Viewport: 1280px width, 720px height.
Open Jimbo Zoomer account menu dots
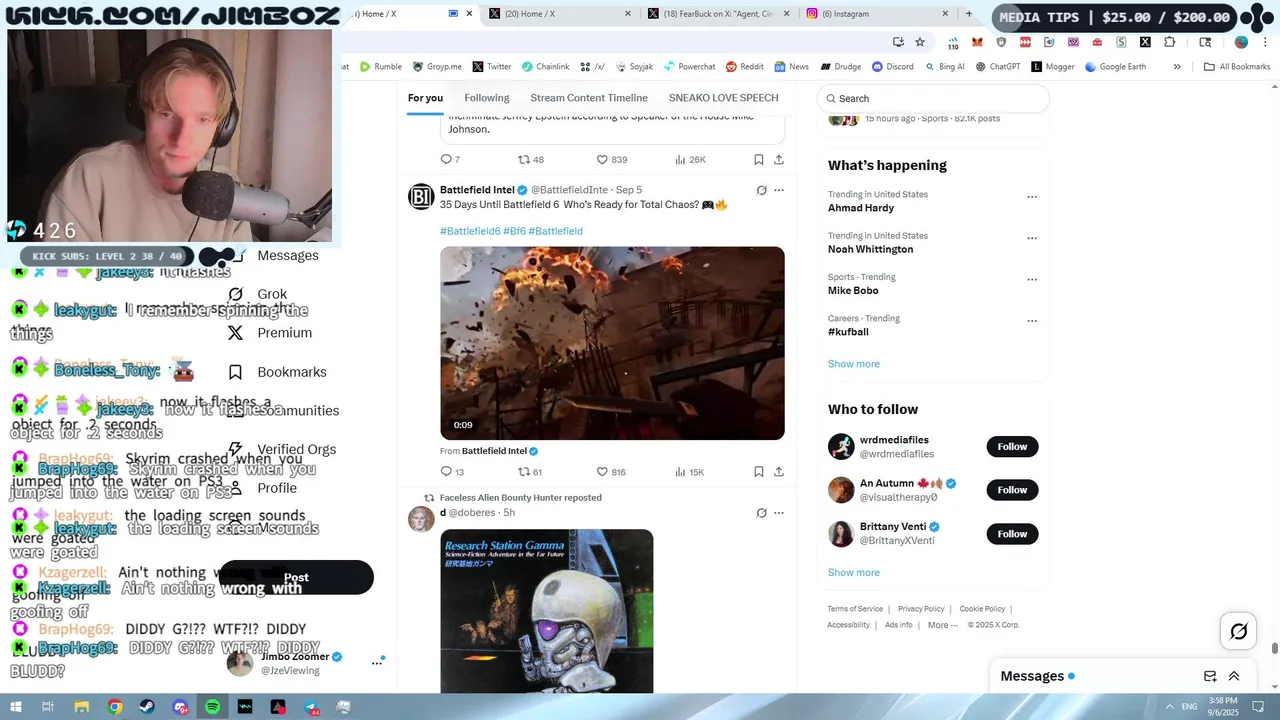click(x=377, y=662)
